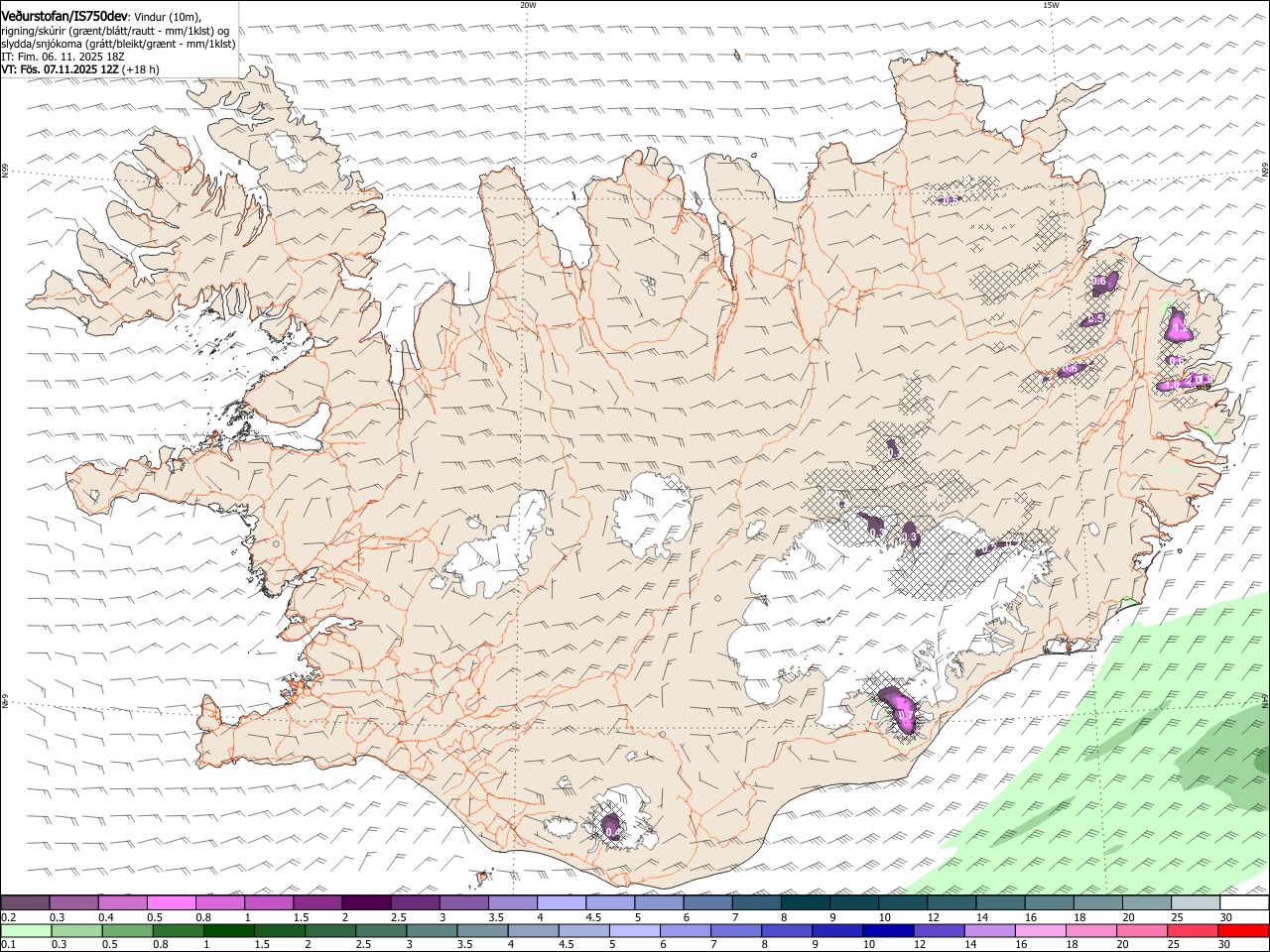The width and height of the screenshot is (1270, 952).
Task: Click the 'slydda/snjókoma' legend description line
Action: (x=118, y=44)
